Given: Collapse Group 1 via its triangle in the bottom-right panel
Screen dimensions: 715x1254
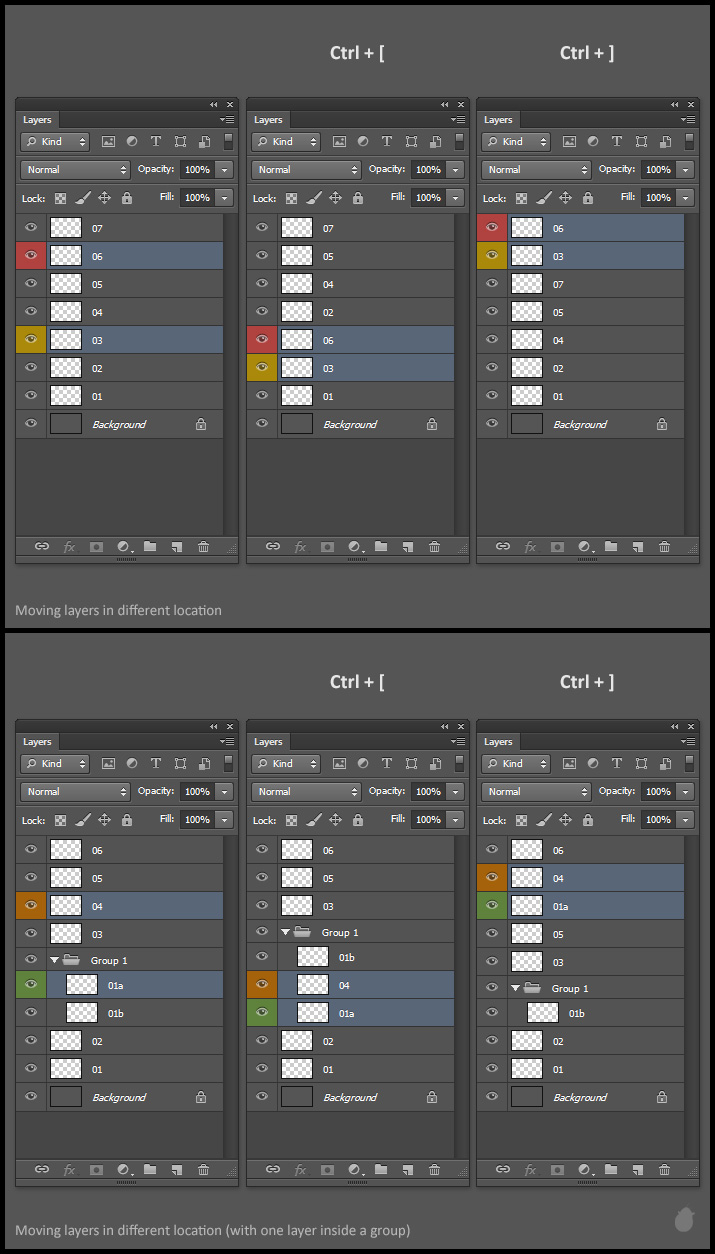Looking at the screenshot, I should pyautogui.click(x=515, y=988).
